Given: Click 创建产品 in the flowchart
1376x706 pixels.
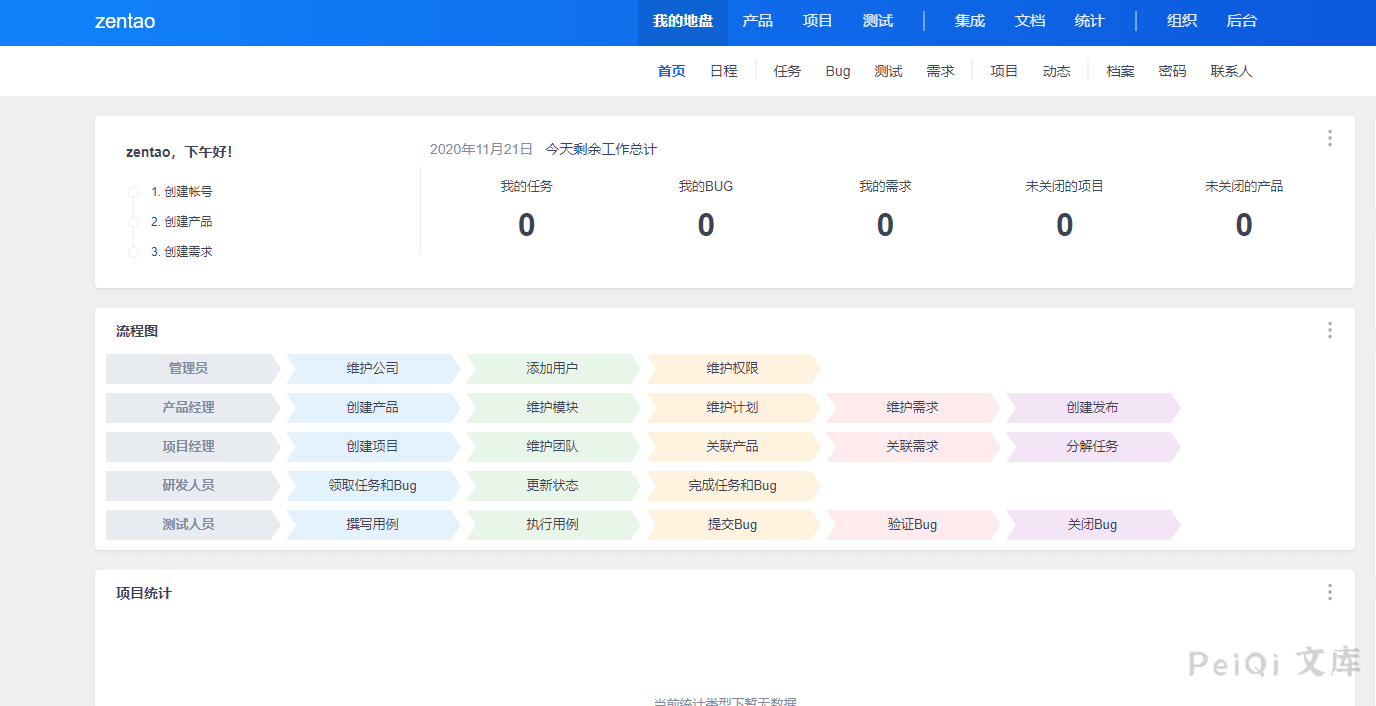Looking at the screenshot, I should click(x=372, y=407).
